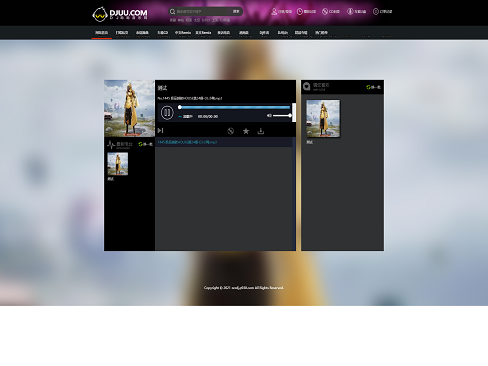
Task: Pause the playing track
Action: tap(167, 113)
